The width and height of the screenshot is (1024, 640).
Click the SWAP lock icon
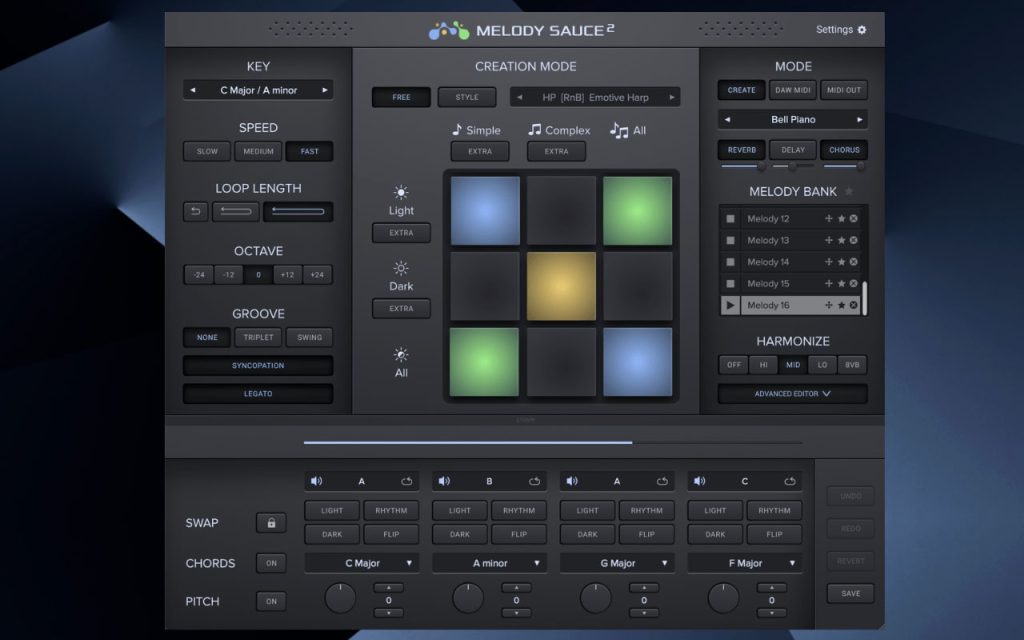click(x=271, y=523)
